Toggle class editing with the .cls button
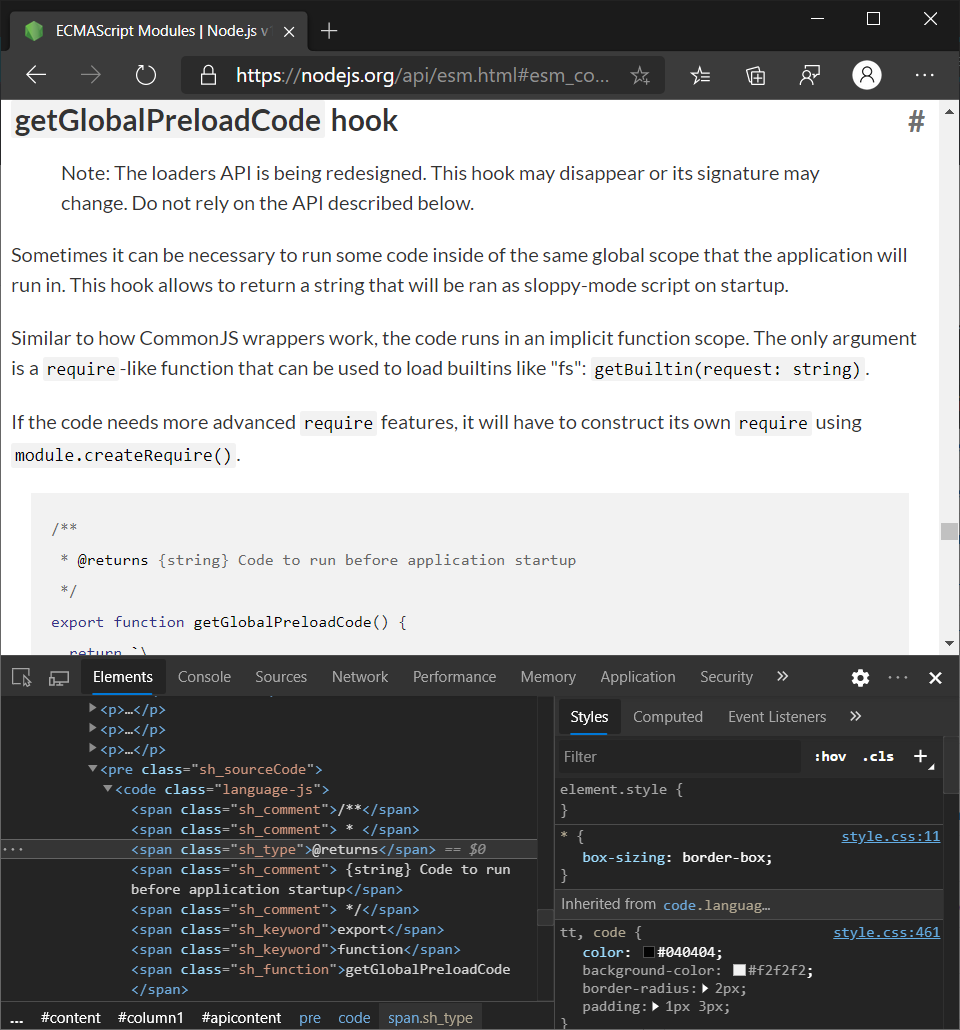This screenshot has width=960, height=1030. [x=877, y=756]
